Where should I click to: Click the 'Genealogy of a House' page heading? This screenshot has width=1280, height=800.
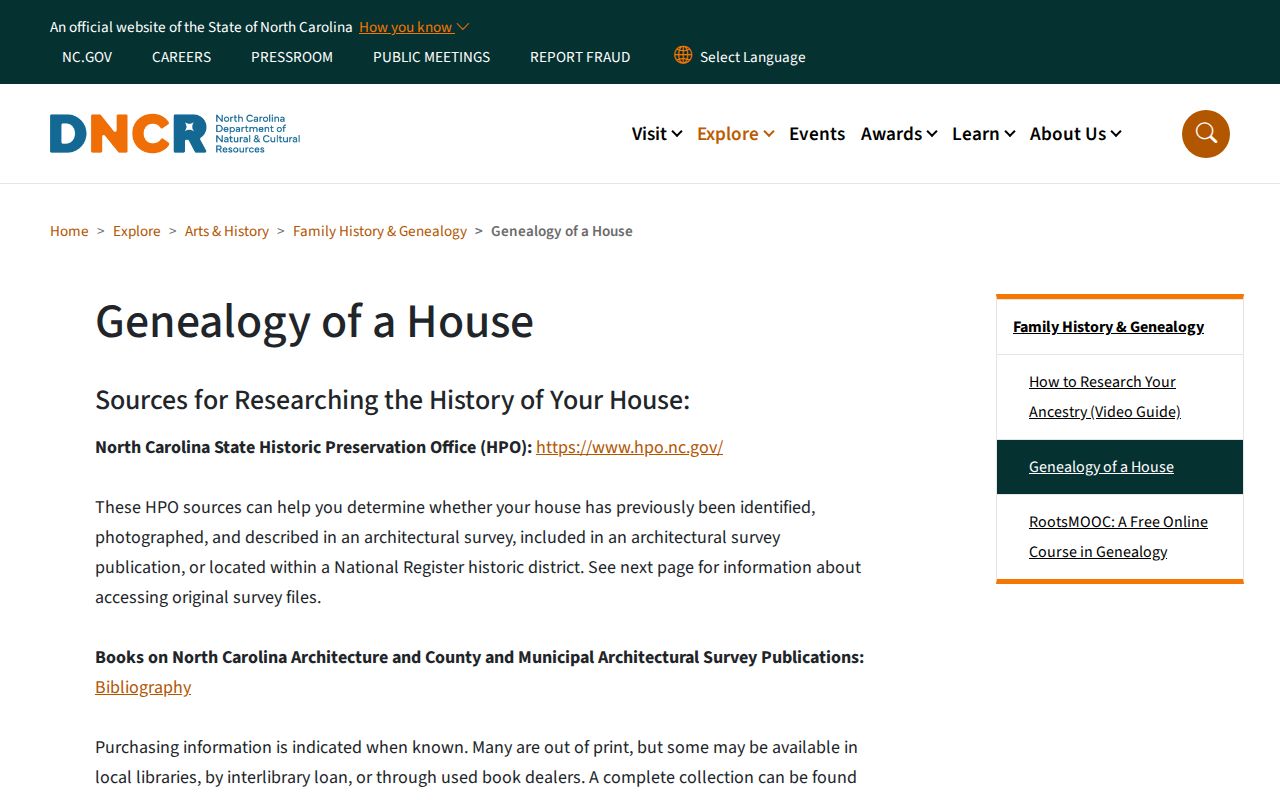[314, 321]
